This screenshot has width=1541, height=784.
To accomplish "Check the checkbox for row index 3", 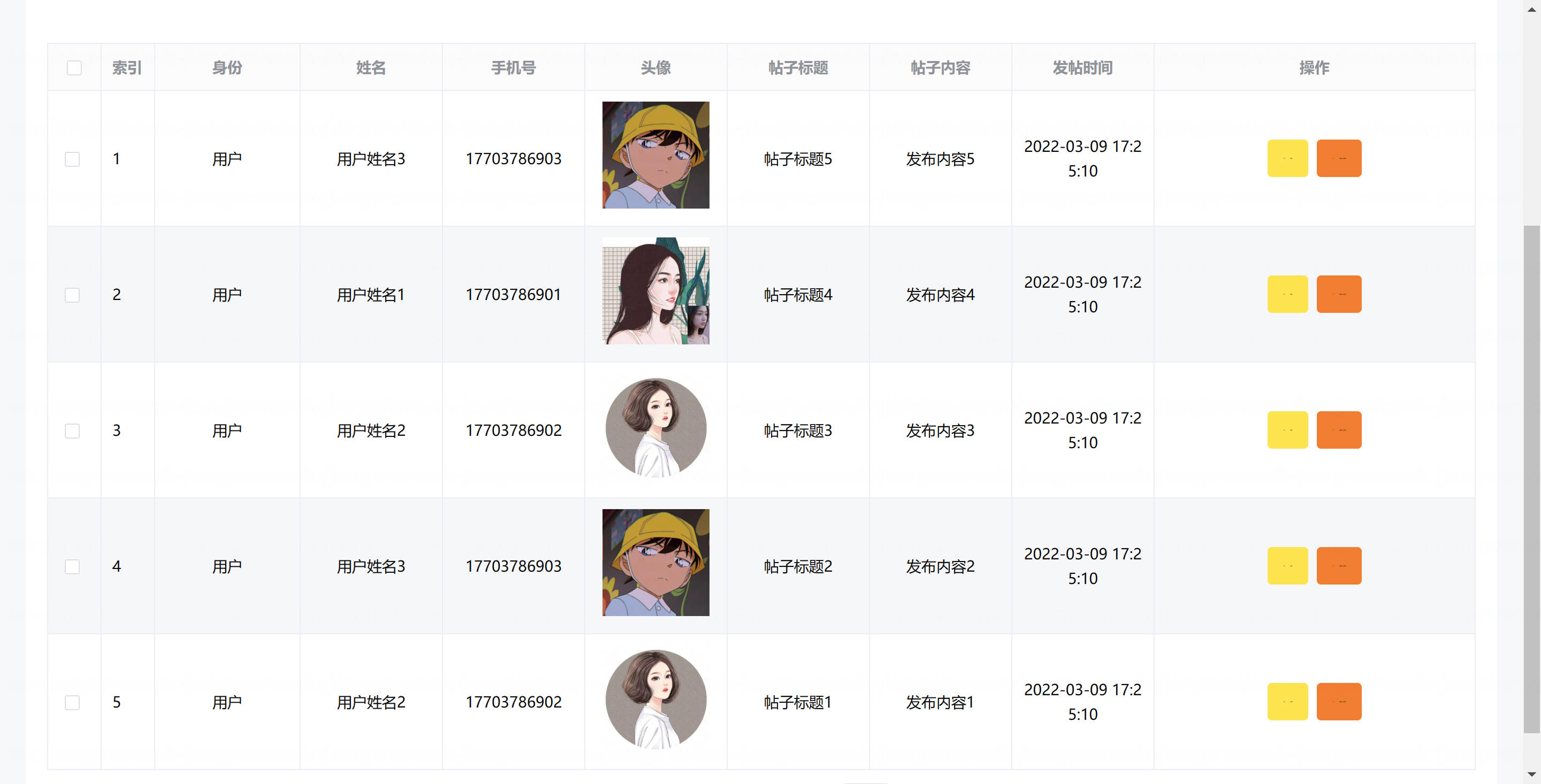I will pyautogui.click(x=72, y=431).
